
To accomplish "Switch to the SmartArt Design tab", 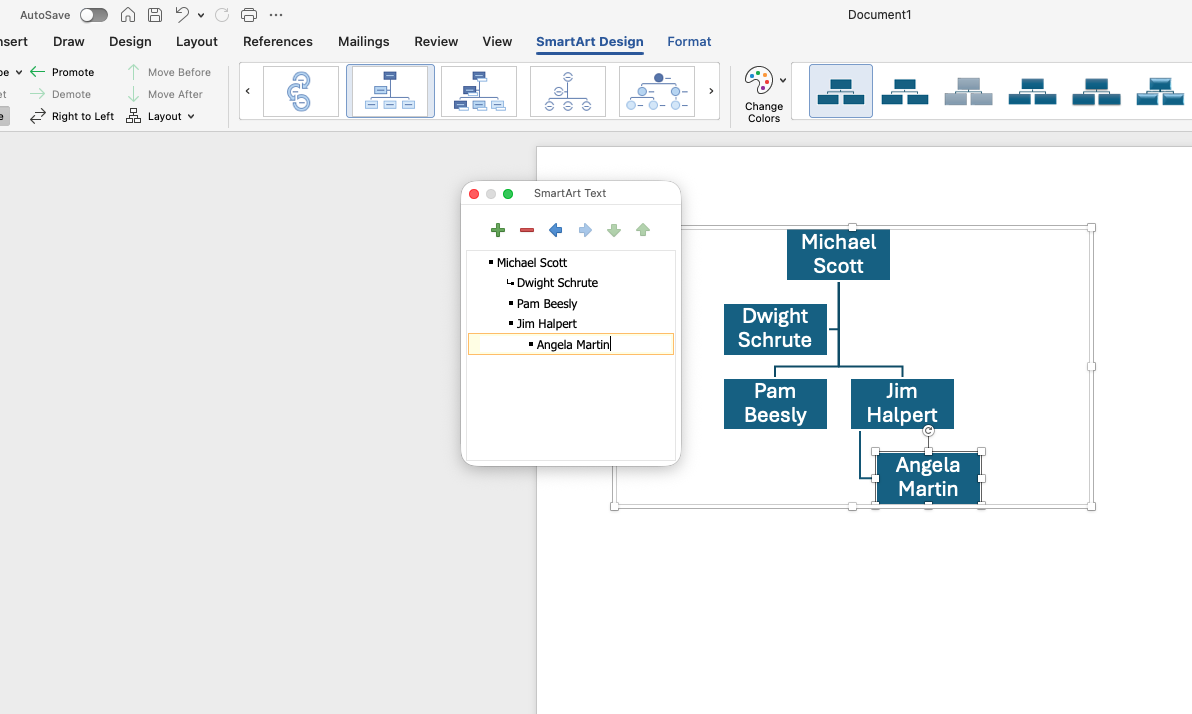I will [x=590, y=41].
